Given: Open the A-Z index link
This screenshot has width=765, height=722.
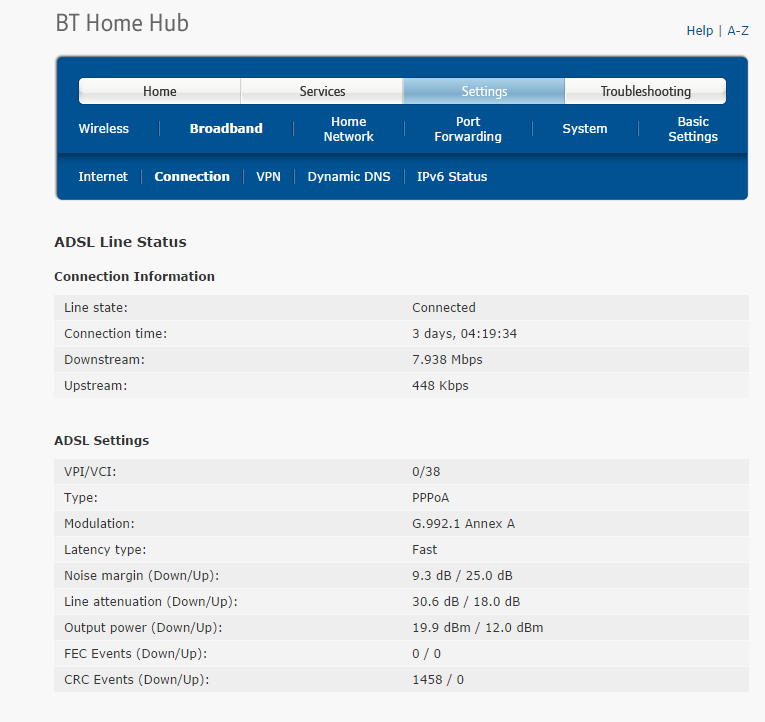Looking at the screenshot, I should 738,31.
